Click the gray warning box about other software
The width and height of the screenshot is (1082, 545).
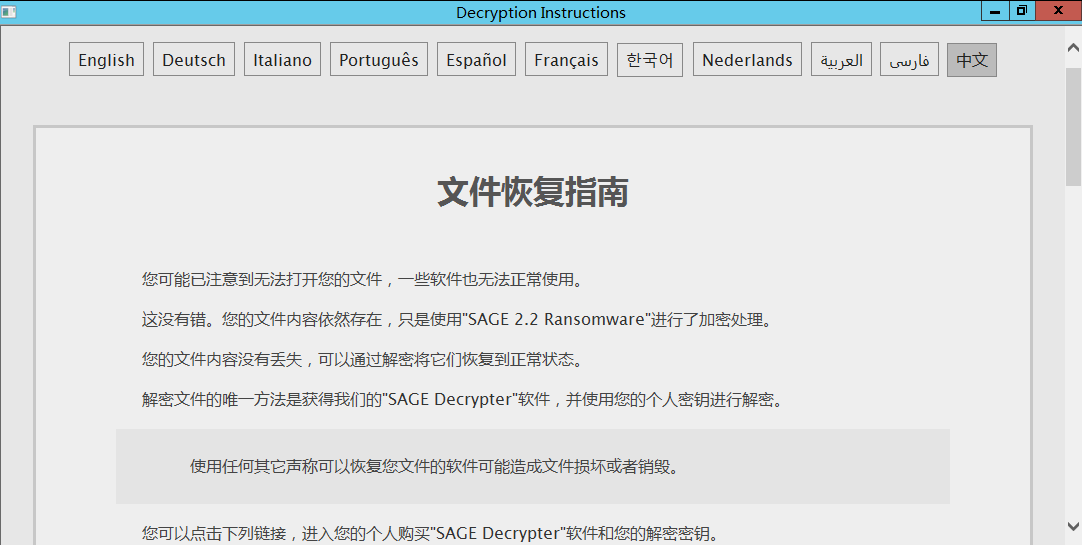pos(532,466)
